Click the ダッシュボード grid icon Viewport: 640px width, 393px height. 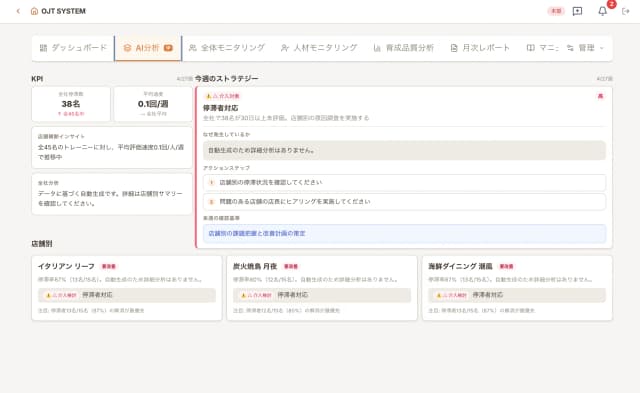43,48
